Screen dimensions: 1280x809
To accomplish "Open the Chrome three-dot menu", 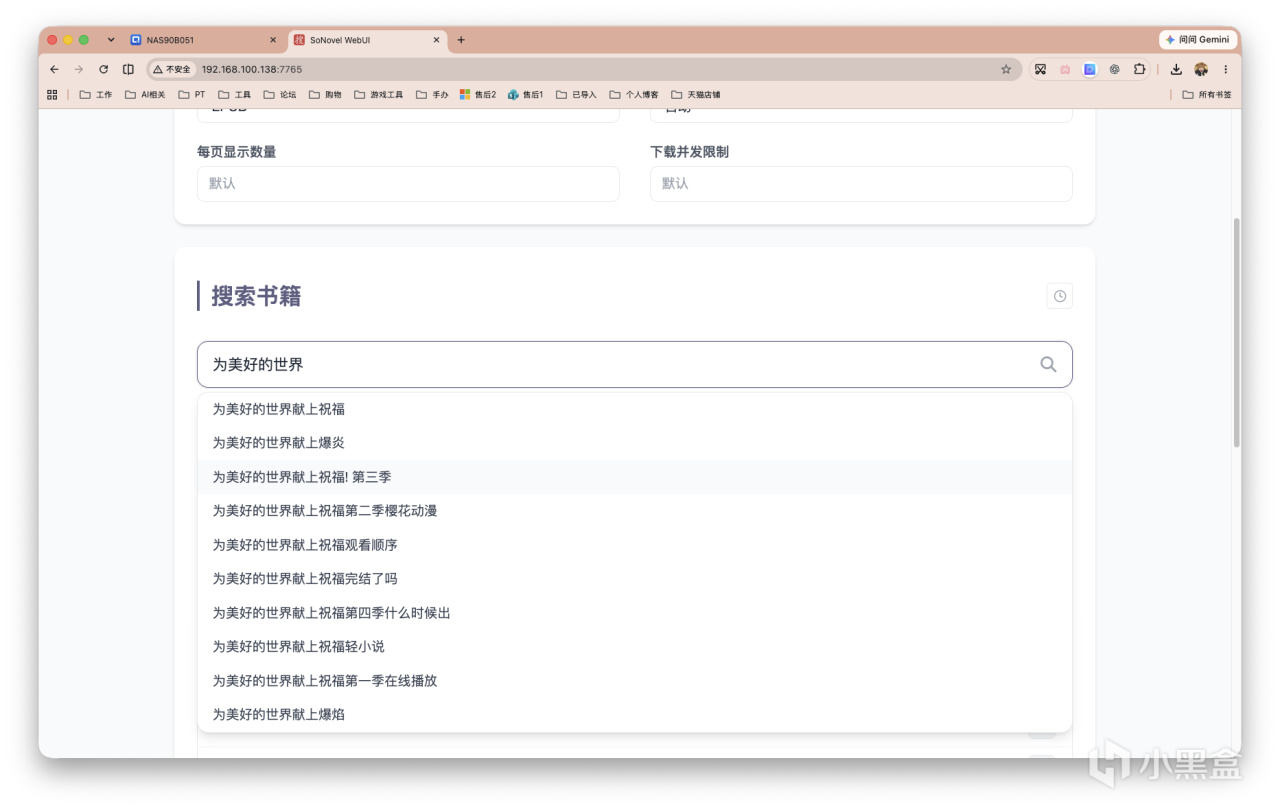I will (1225, 69).
